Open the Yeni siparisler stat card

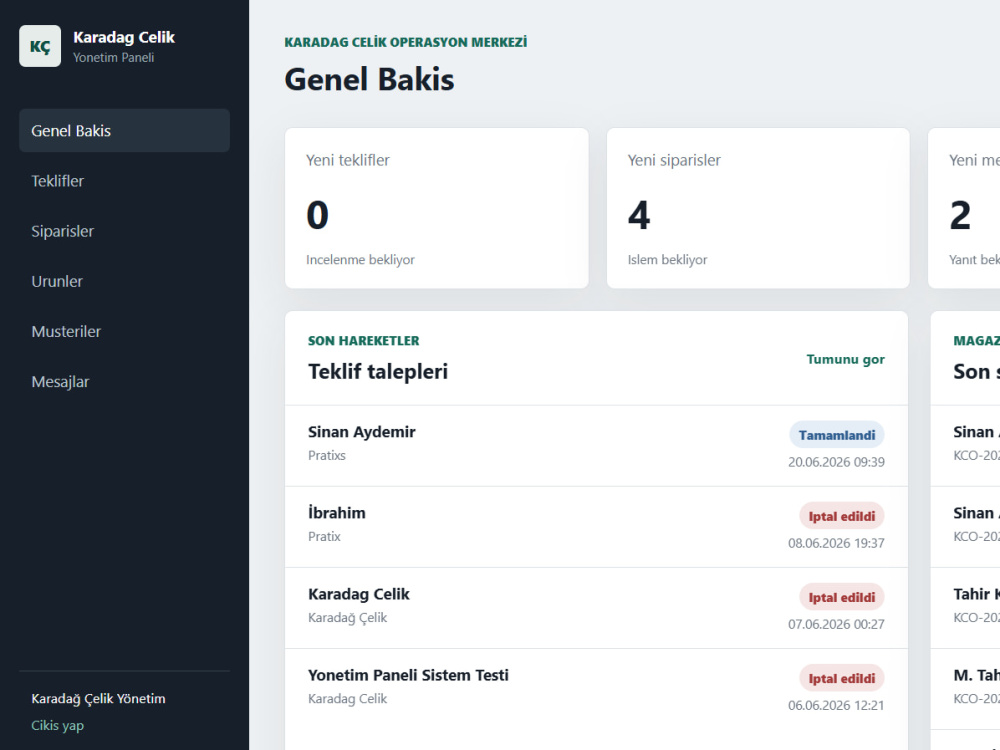point(758,208)
